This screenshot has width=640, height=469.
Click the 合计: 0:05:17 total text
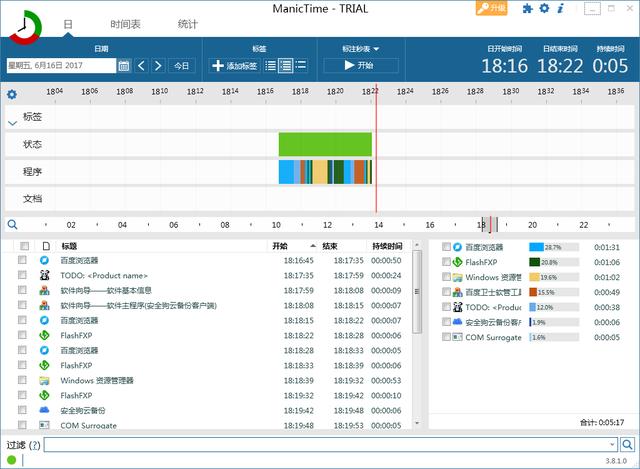[602, 422]
